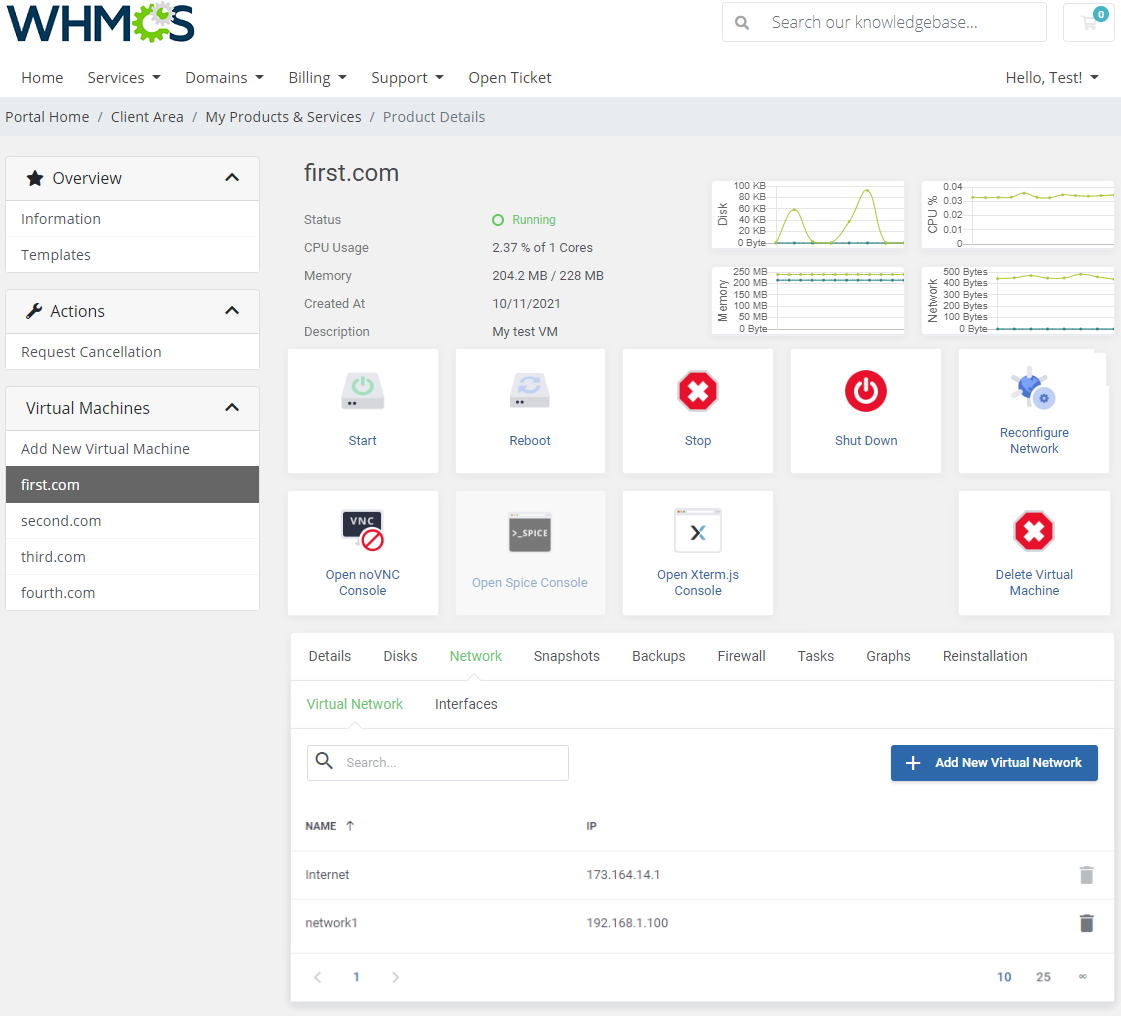The image size is (1121, 1016).
Task: Select the Interfaces sub-tab
Action: (x=466, y=704)
